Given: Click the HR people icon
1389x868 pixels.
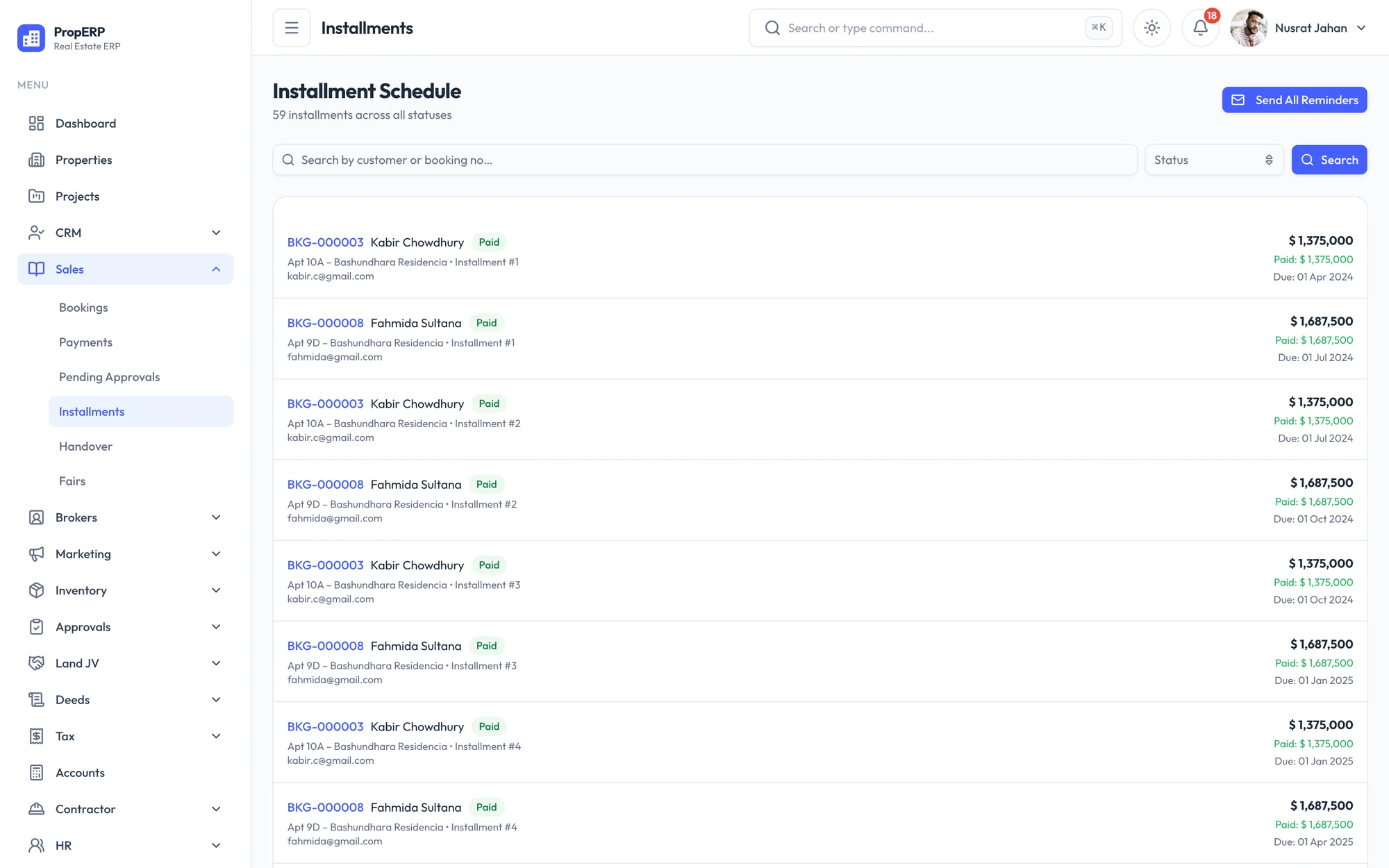Looking at the screenshot, I should [36, 846].
